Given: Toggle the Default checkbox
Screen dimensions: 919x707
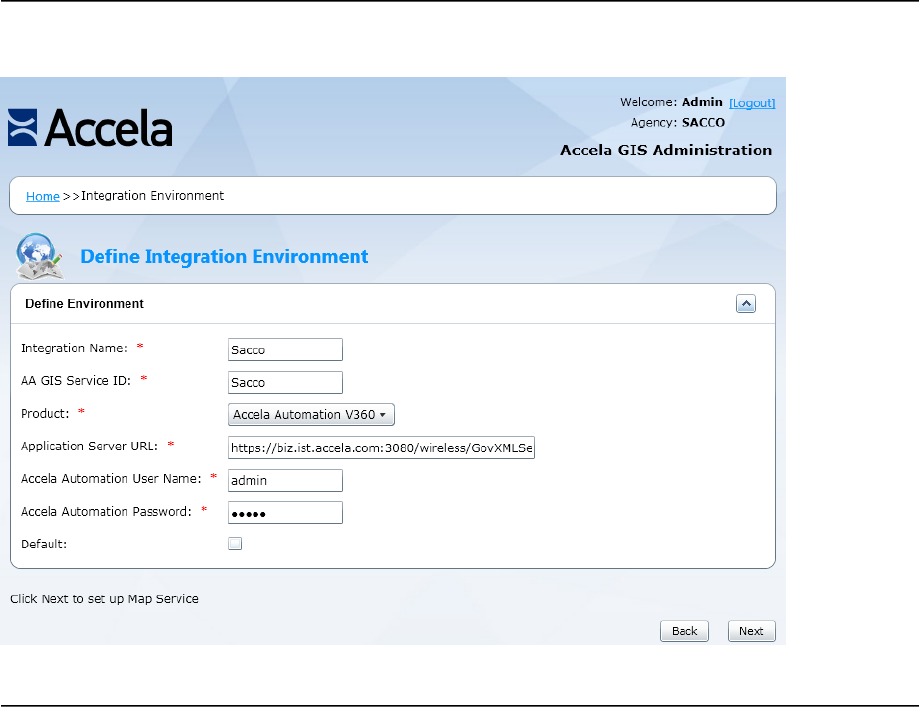Looking at the screenshot, I should coord(235,543).
